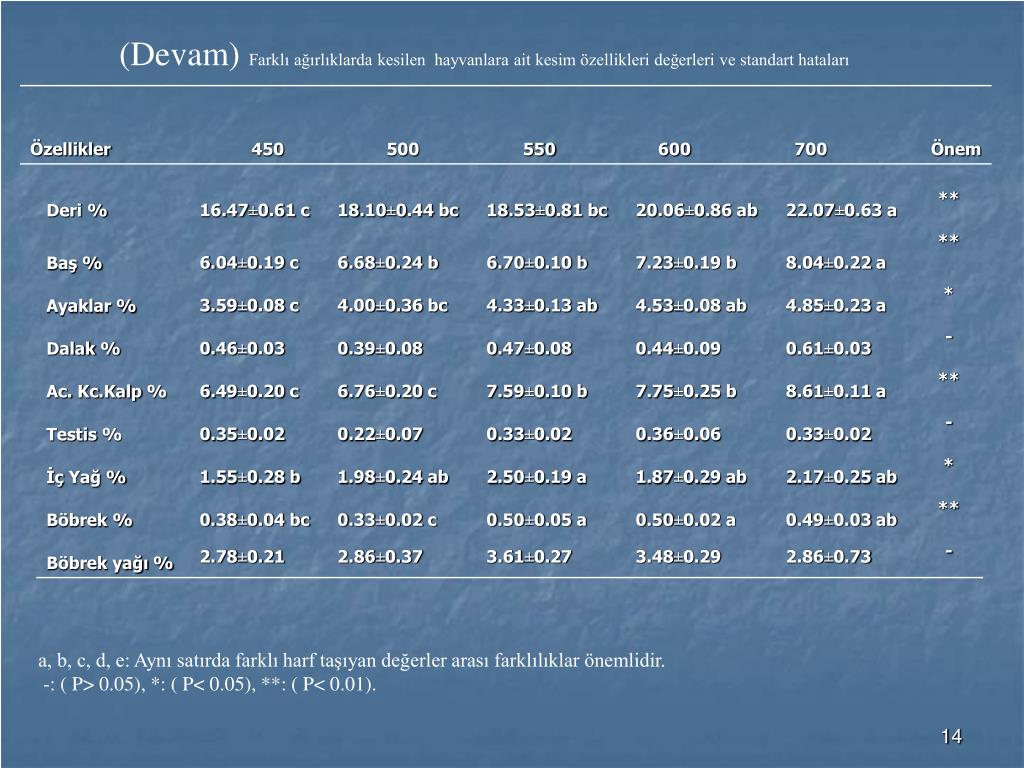Click the value '1.98±0.24 ab'
The image size is (1024, 768).
click(393, 477)
